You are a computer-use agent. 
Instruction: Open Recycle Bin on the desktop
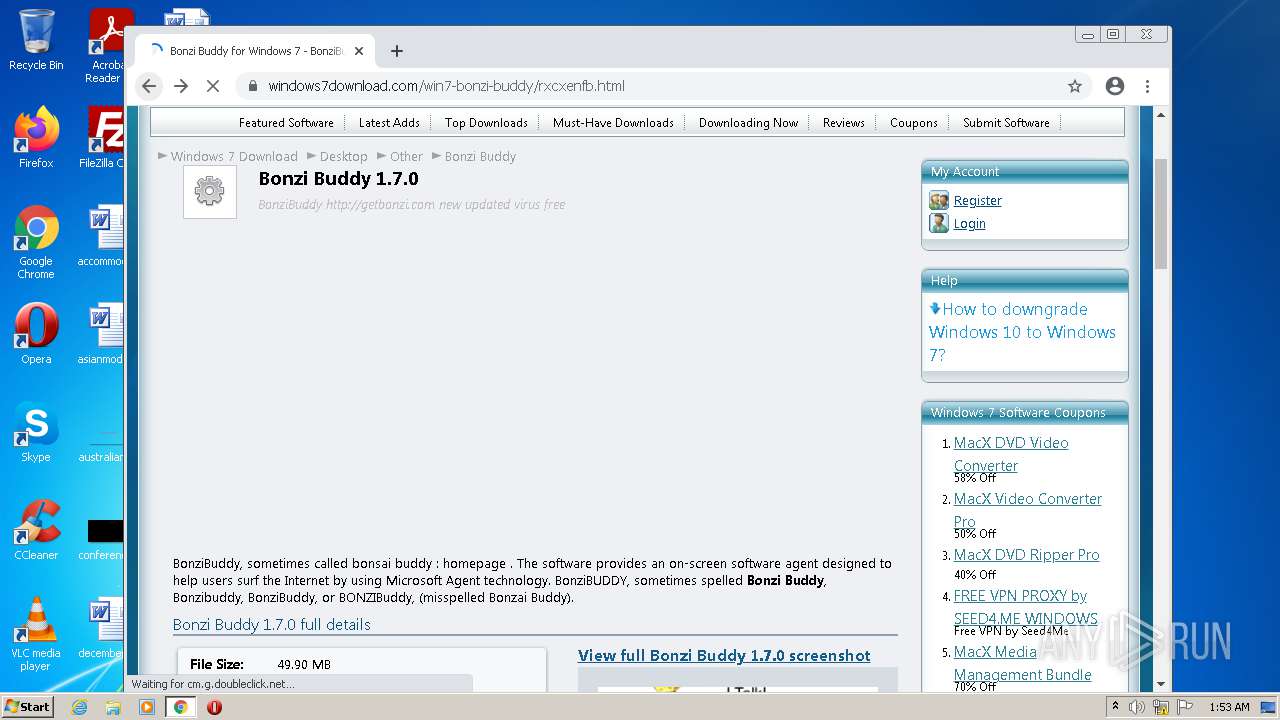(36, 40)
